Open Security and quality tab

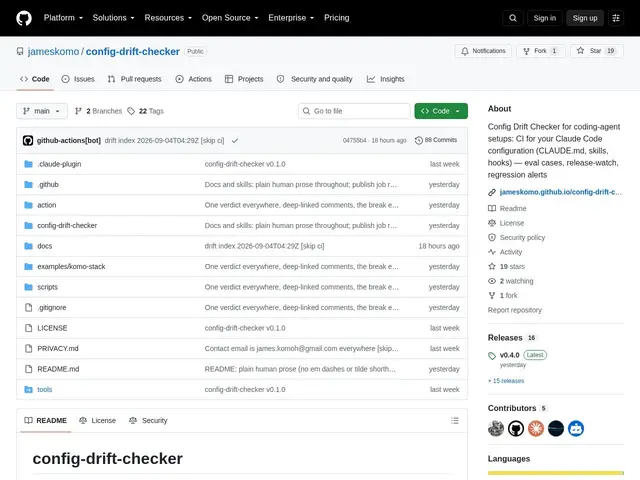tap(314, 79)
